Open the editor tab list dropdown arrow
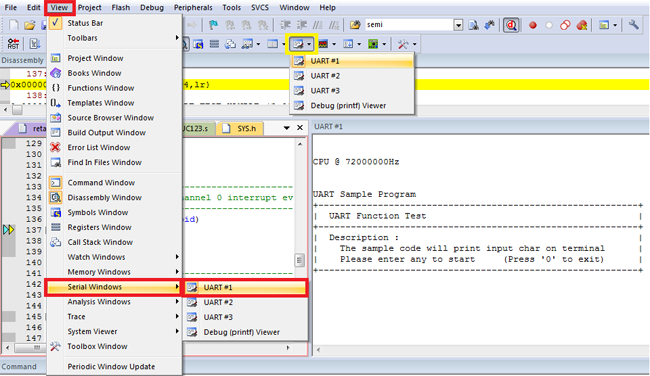This screenshot has height=376, width=650. 286,128
